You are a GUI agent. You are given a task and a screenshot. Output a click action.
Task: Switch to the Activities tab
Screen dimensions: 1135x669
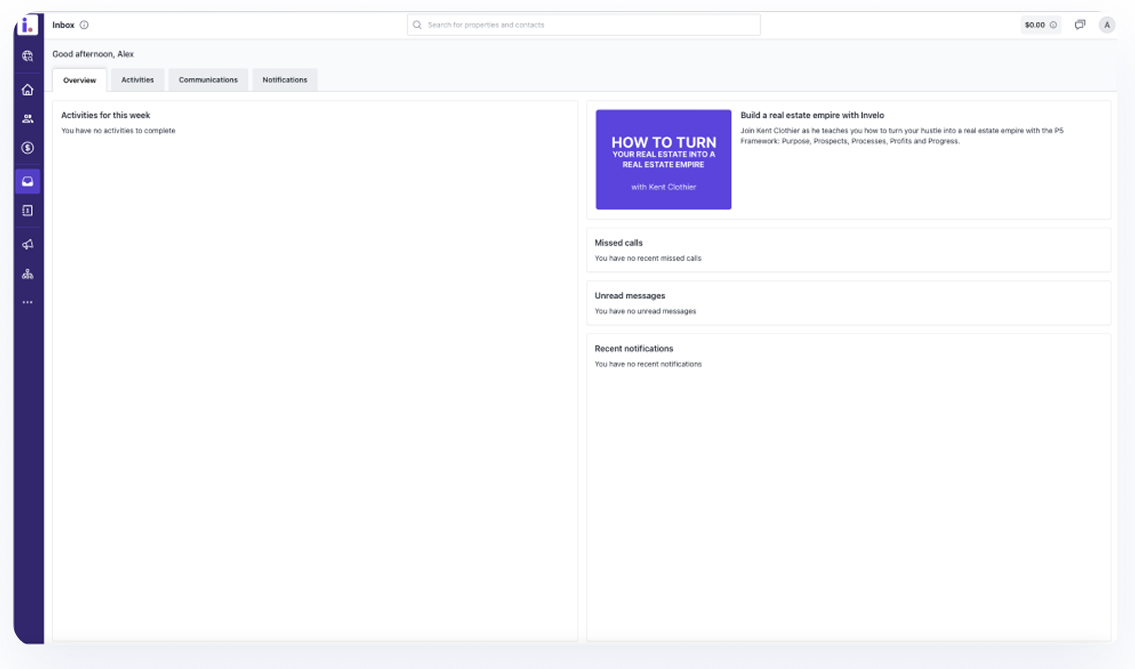point(137,80)
